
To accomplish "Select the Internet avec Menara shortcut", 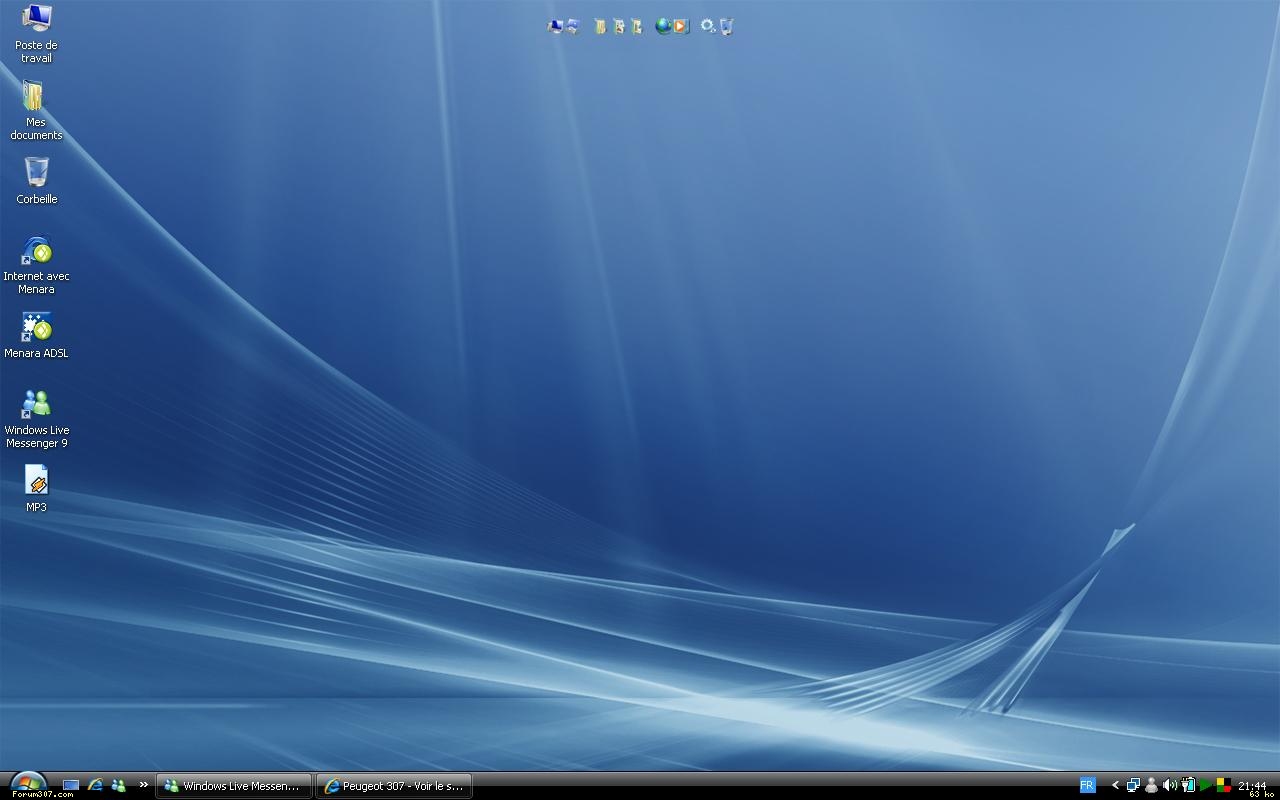I will tap(36, 265).
